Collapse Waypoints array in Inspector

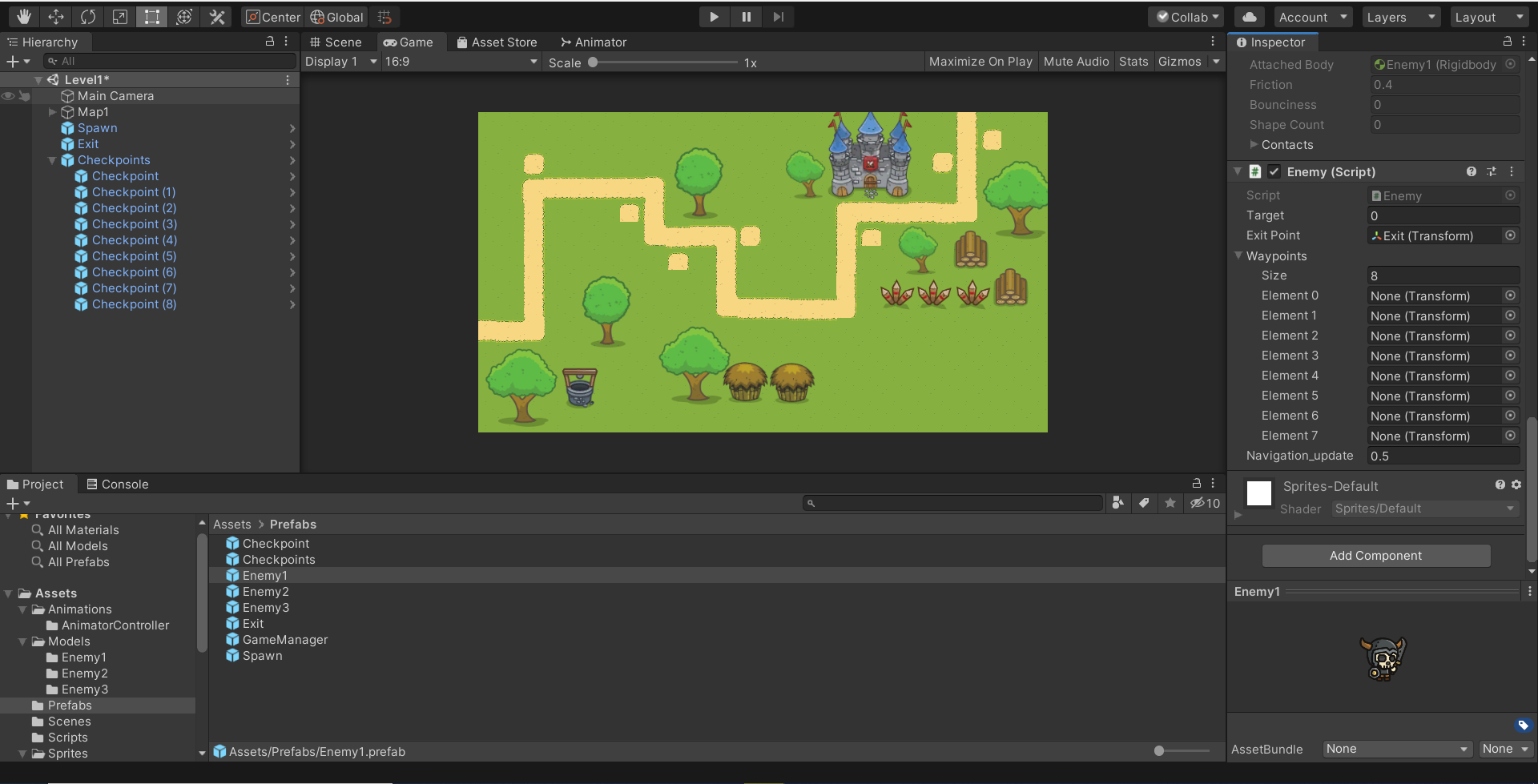pos(1238,255)
